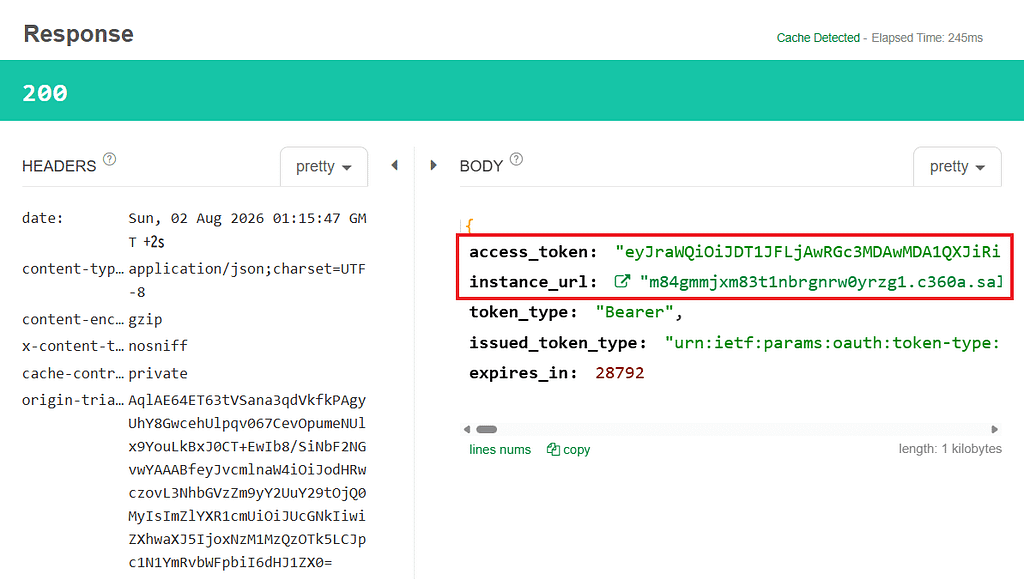Open instance_url external link icon
The image size is (1024, 579).
(x=622, y=281)
